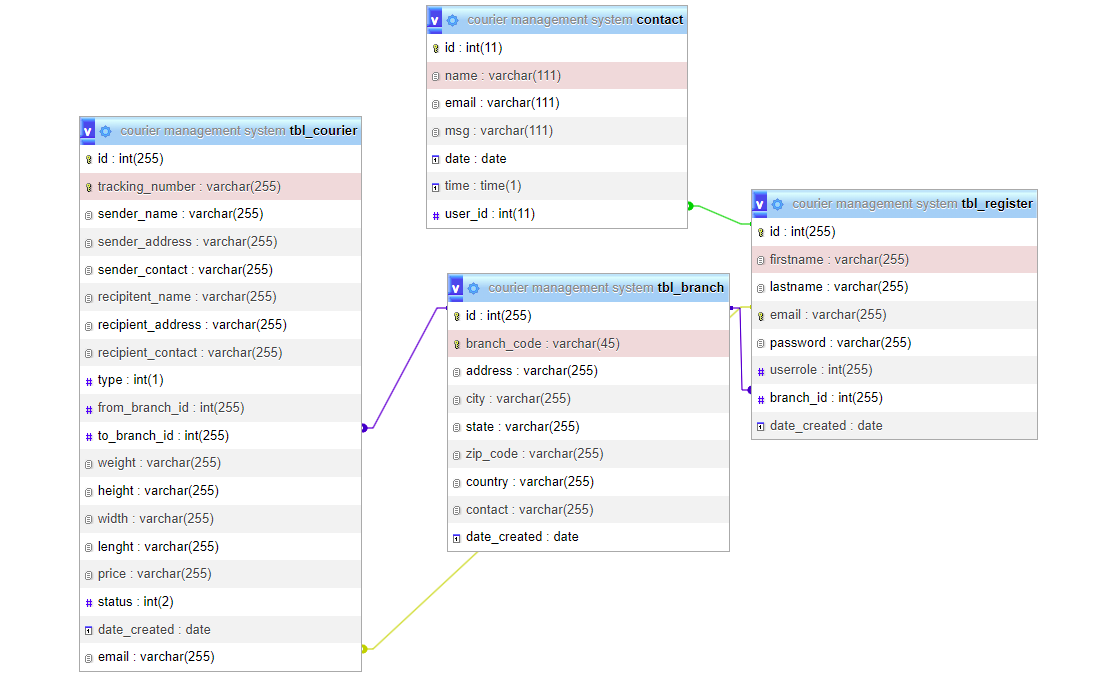1118x693 pixels.
Task: Collapse tbl_courier using its V button
Action: click(x=86, y=130)
